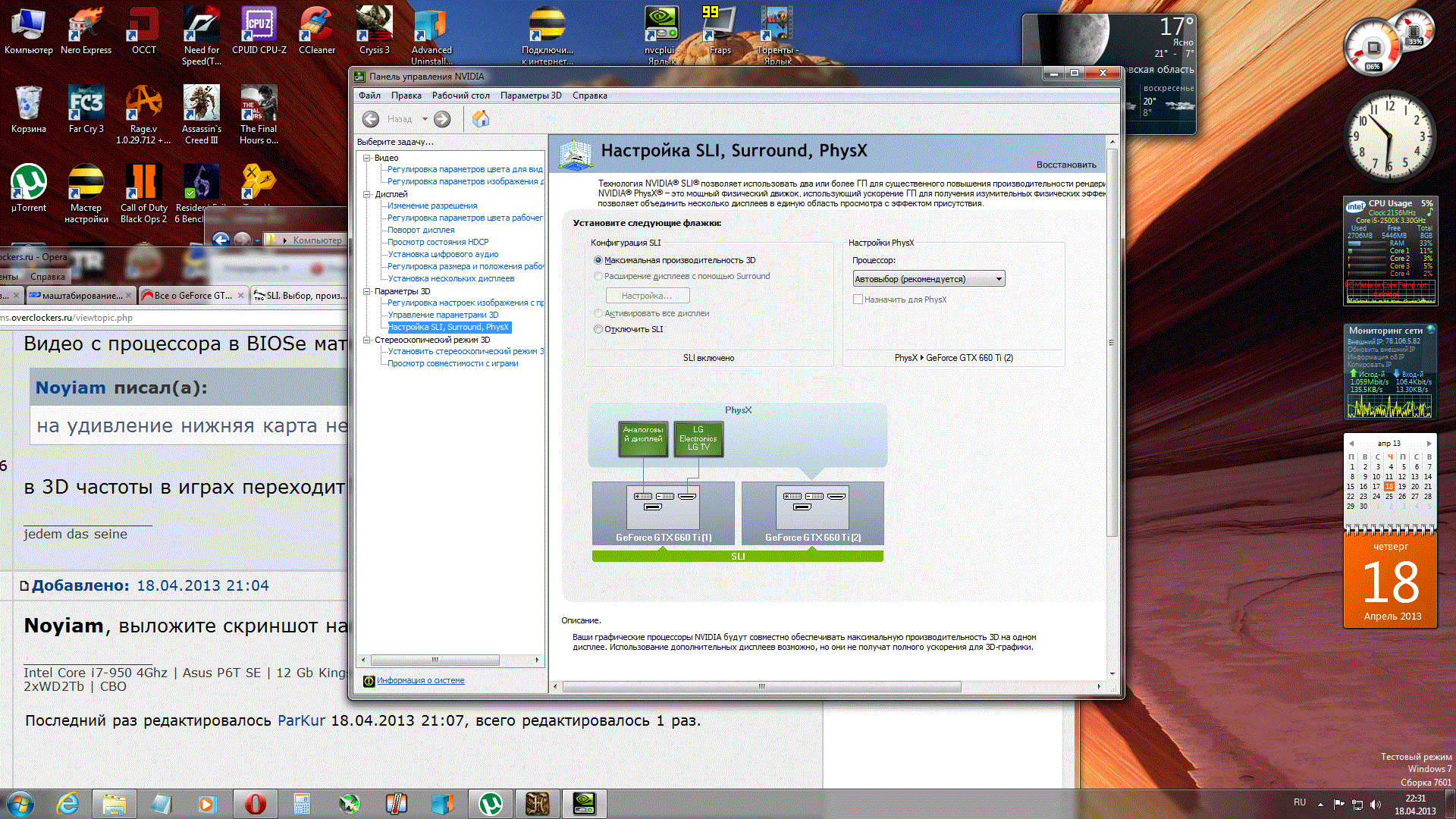Select 'Максимальная производительность 3D' radio option
The image size is (1456, 819).
598,260
